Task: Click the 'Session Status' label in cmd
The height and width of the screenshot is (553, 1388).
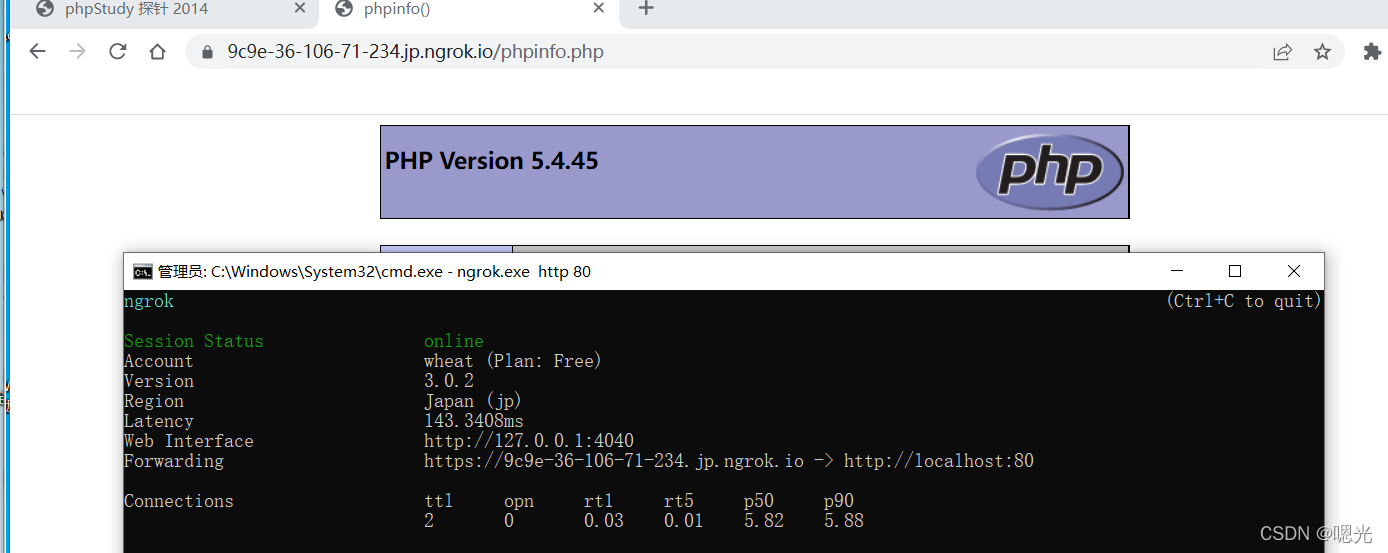Action: [194, 341]
